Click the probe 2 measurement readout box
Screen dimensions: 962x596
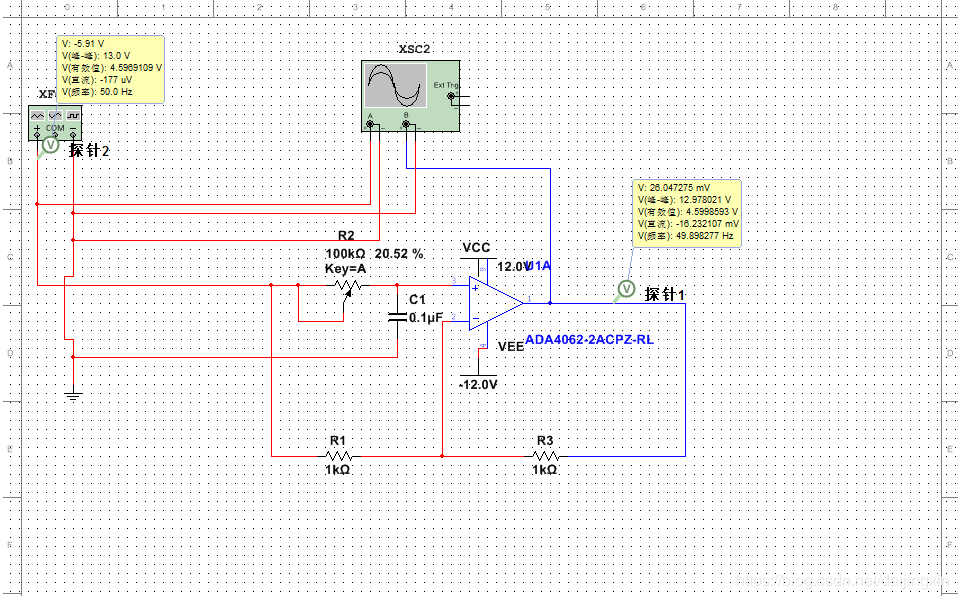pos(110,69)
